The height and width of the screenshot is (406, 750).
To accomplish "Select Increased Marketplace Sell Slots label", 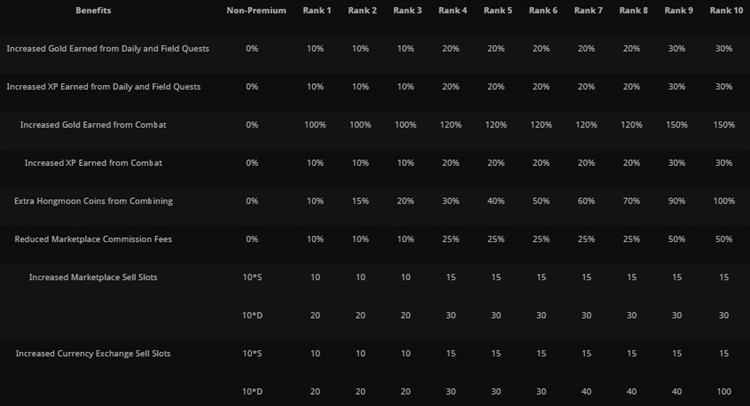I will 93,277.
